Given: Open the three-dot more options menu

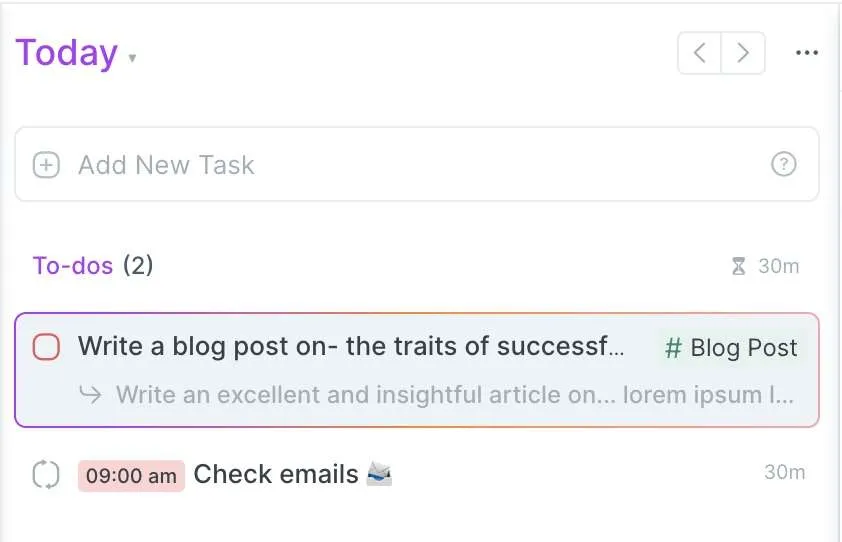Looking at the screenshot, I should pos(807,53).
